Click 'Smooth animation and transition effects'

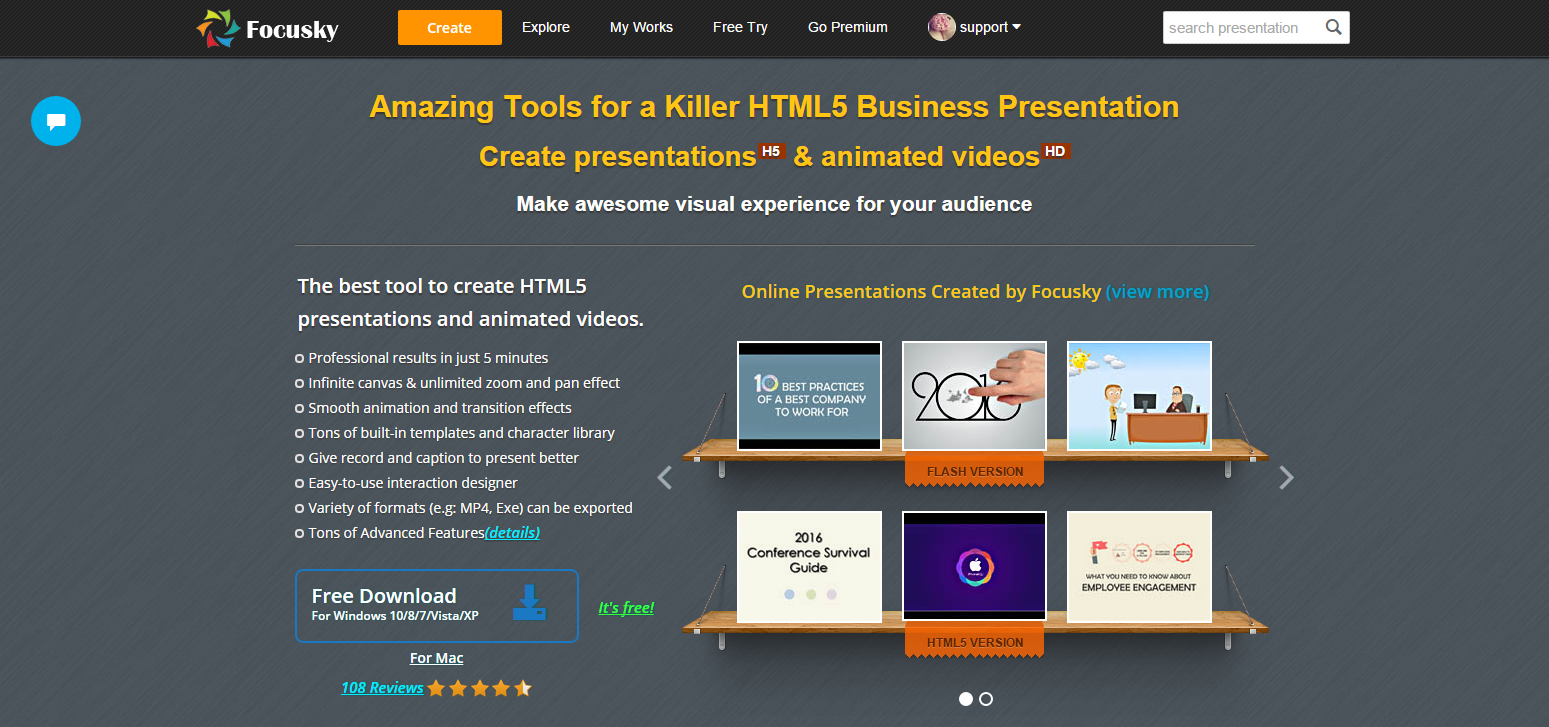[x=440, y=408]
